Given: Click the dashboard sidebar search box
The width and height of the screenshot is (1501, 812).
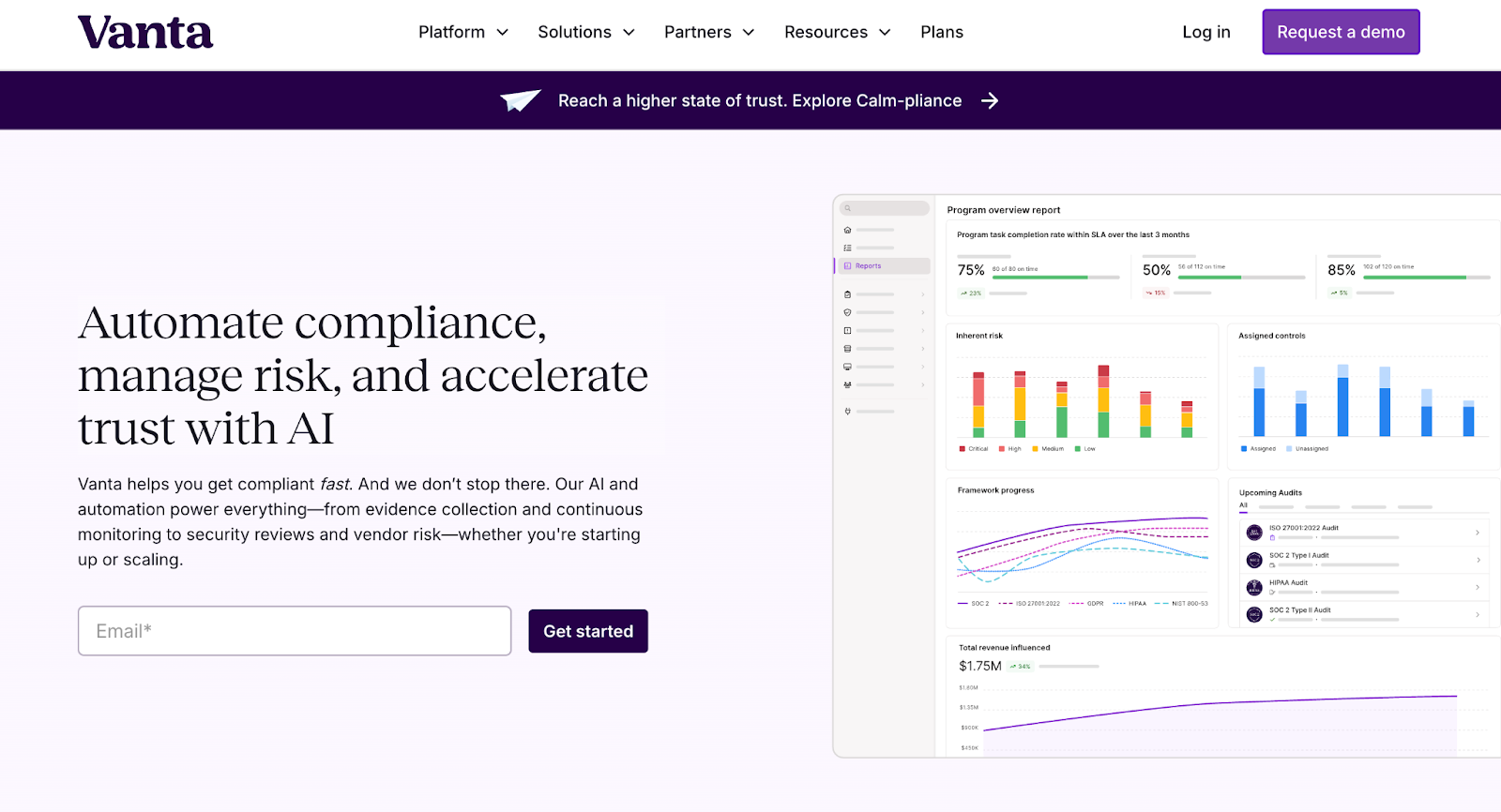Looking at the screenshot, I should [885, 208].
